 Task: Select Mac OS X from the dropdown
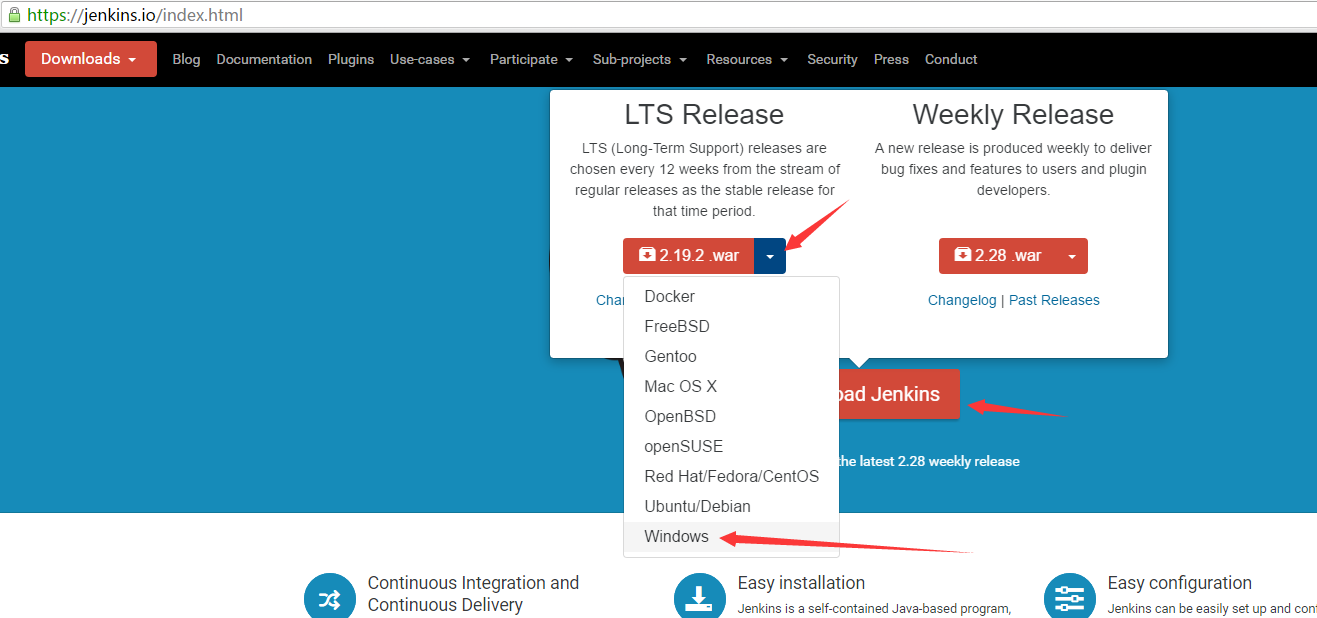(x=731, y=386)
